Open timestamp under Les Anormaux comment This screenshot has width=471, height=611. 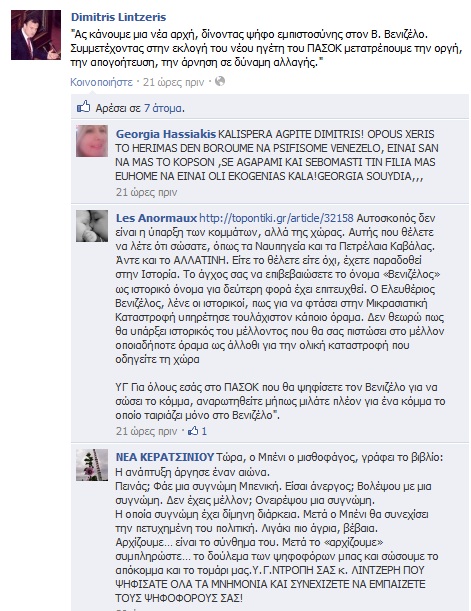[x=146, y=431]
